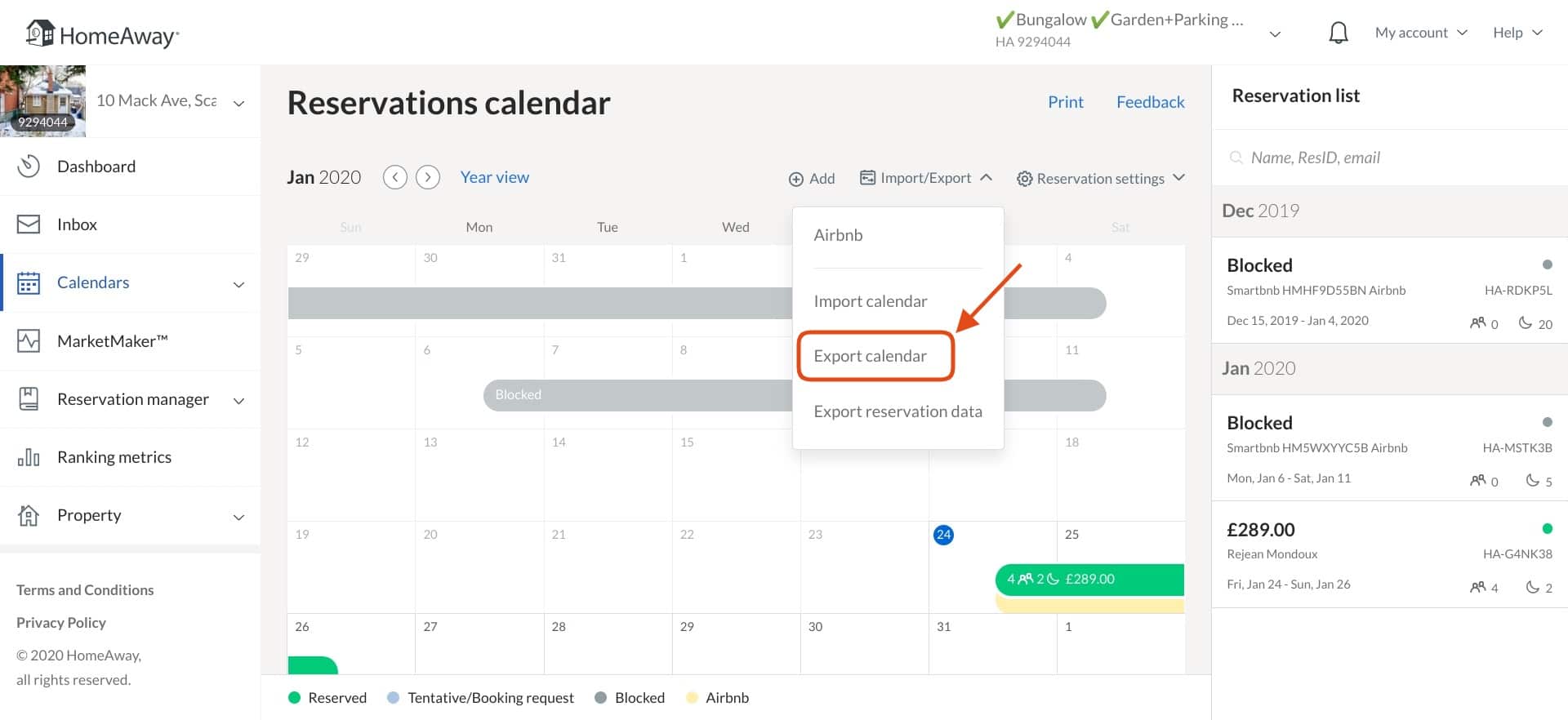This screenshot has height=720, width=1568.
Task: Click the Add plus icon above calendar
Action: (x=796, y=178)
